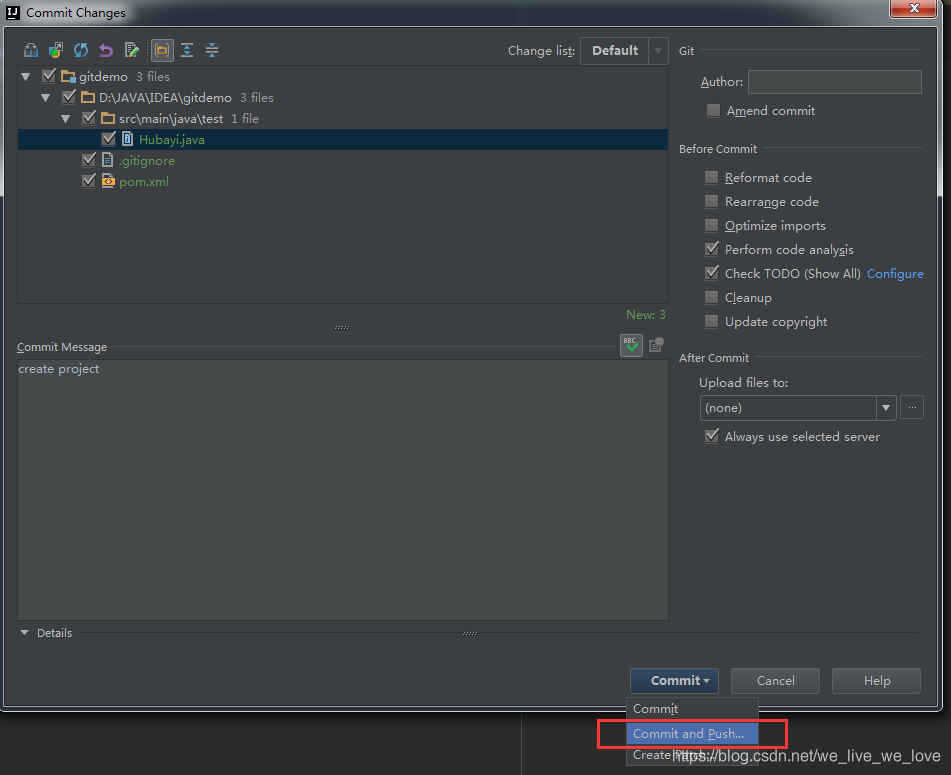This screenshot has width=951, height=775.
Task: Enable the Reformat code checkbox
Action: coord(711,177)
